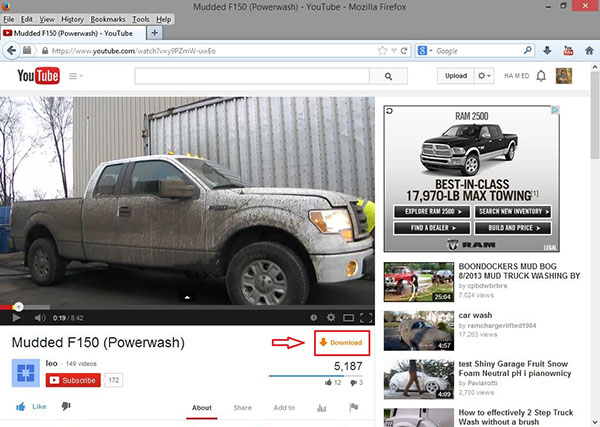The height and width of the screenshot is (427, 600).
Task: Reload the page with refresh icon
Action: pos(404,51)
